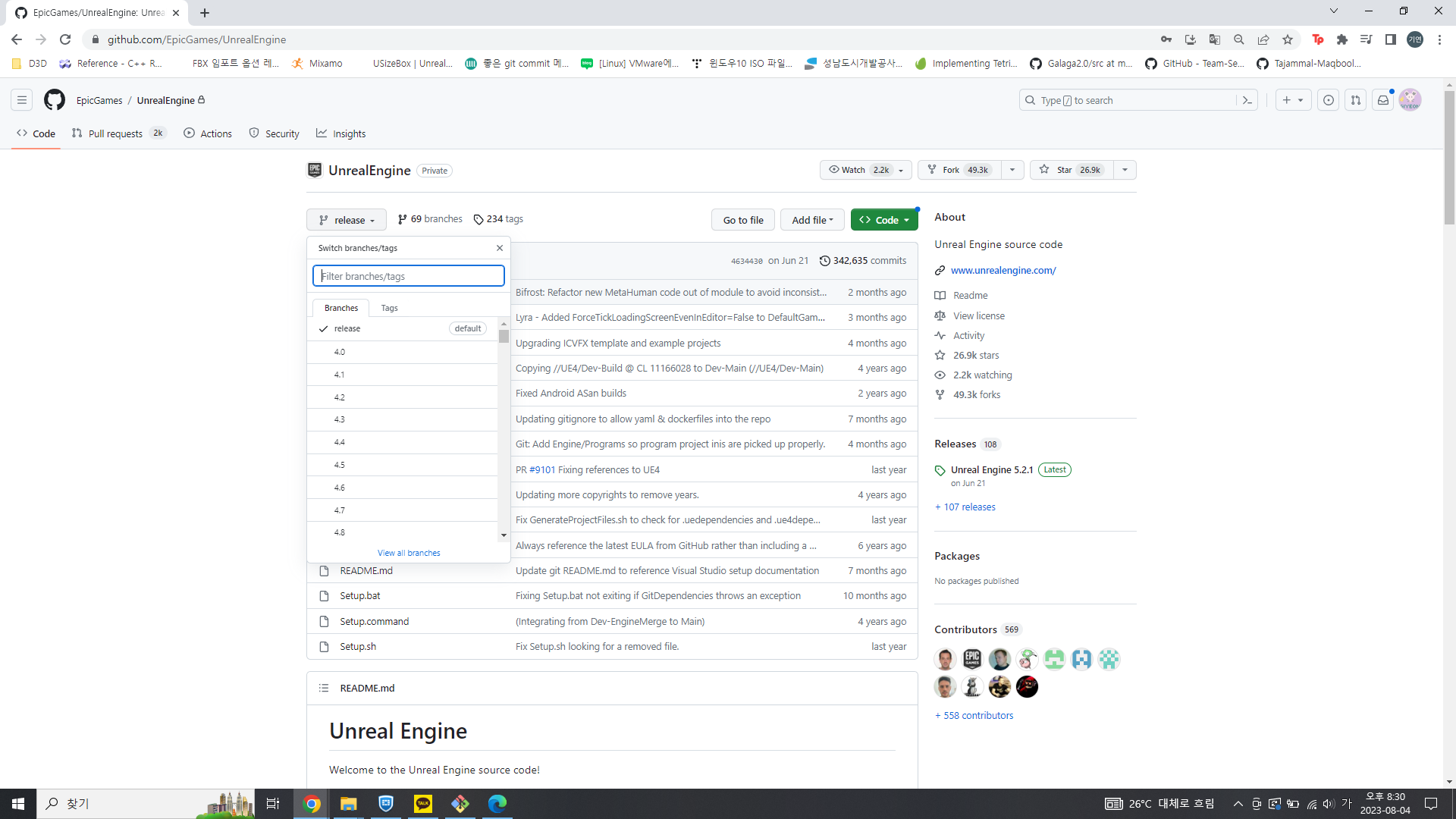Select the Branches tab in popup
The image size is (1456, 819).
click(341, 308)
